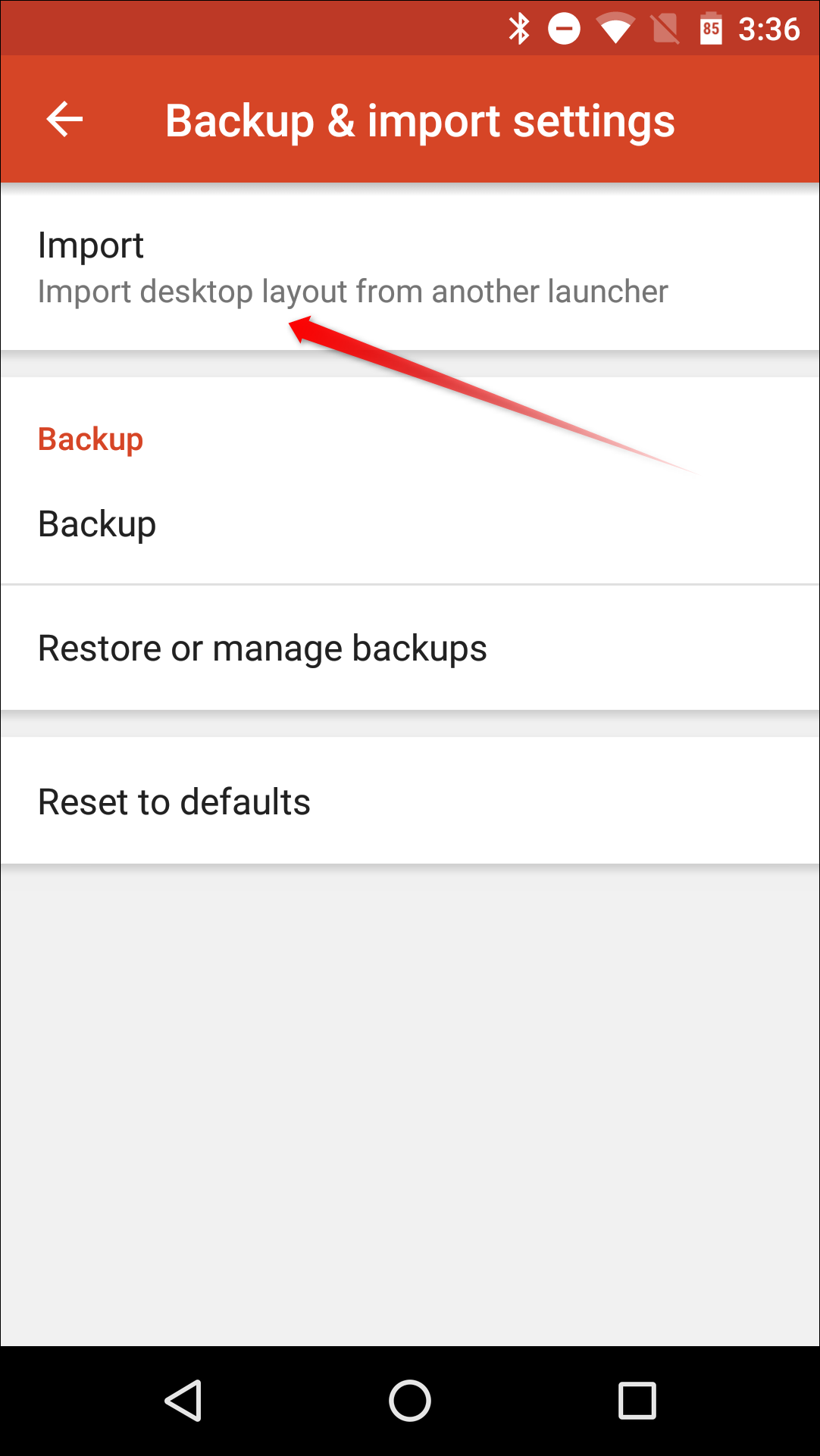
Task: Tap the divider gap between Import and Backup
Action: pos(409,364)
